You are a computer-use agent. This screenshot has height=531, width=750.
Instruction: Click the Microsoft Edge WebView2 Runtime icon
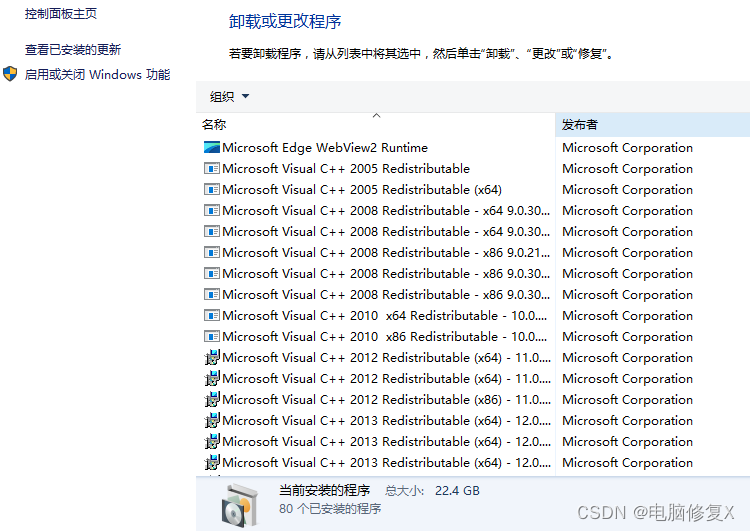(211, 147)
